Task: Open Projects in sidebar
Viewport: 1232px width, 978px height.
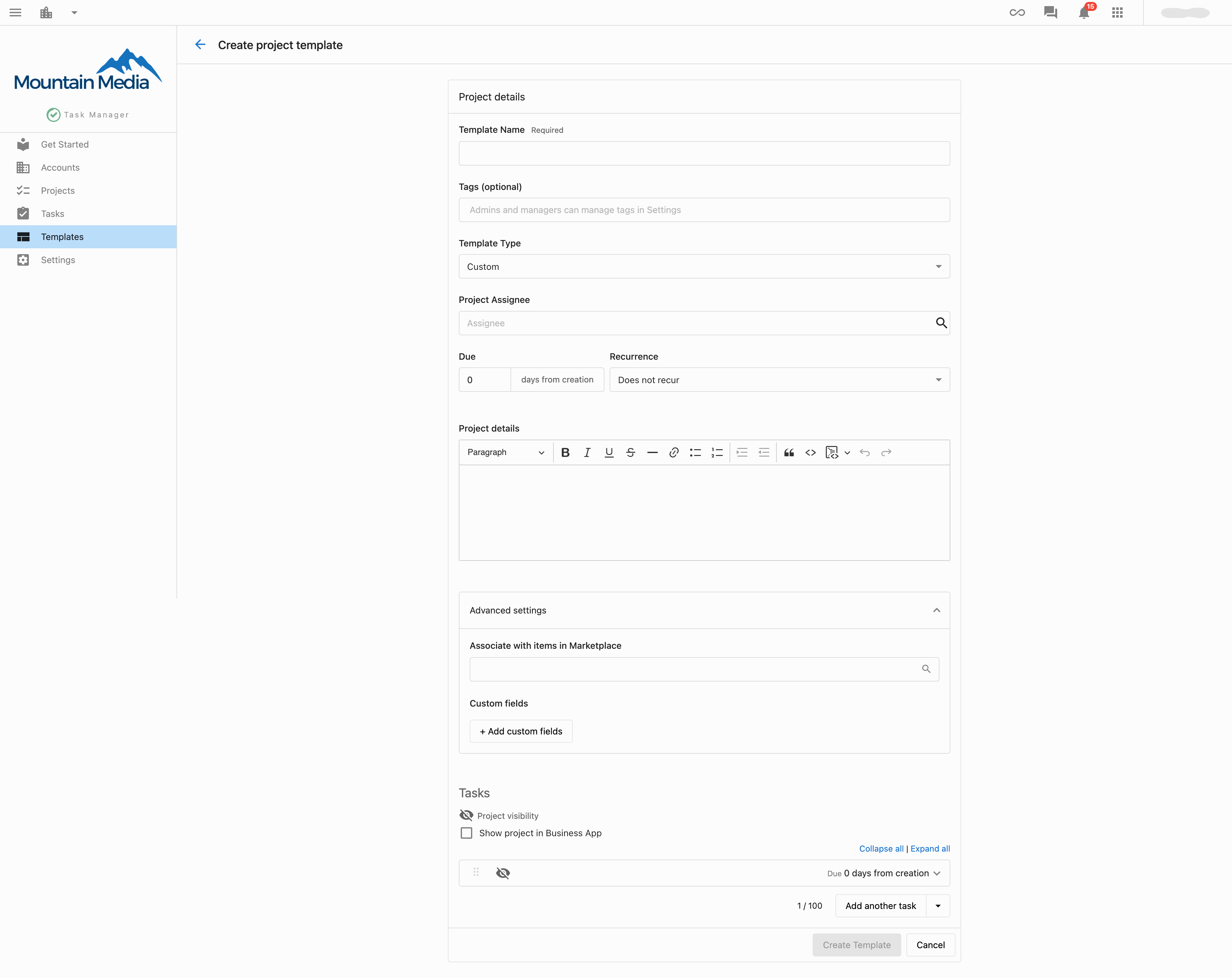Action: coord(89,190)
